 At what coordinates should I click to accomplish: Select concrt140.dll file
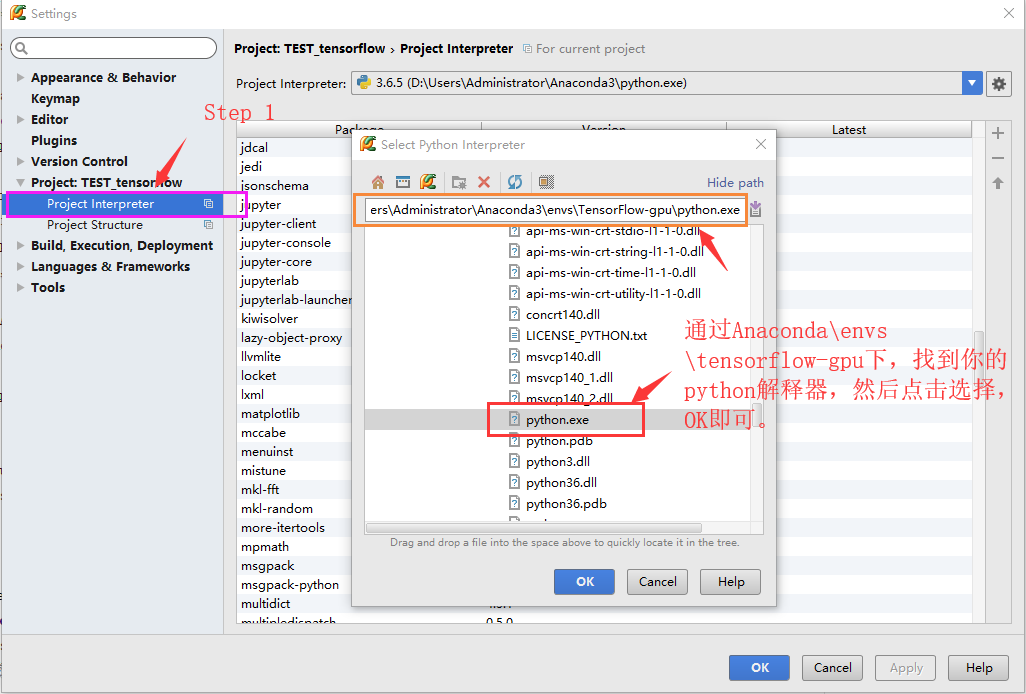(562, 315)
